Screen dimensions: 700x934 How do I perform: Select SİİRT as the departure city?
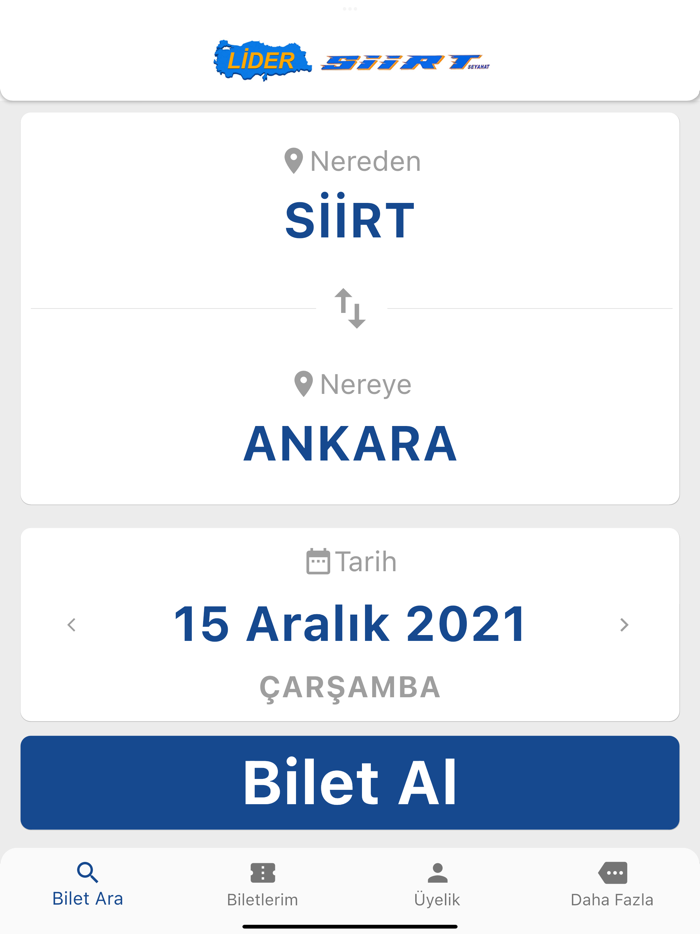coord(350,220)
